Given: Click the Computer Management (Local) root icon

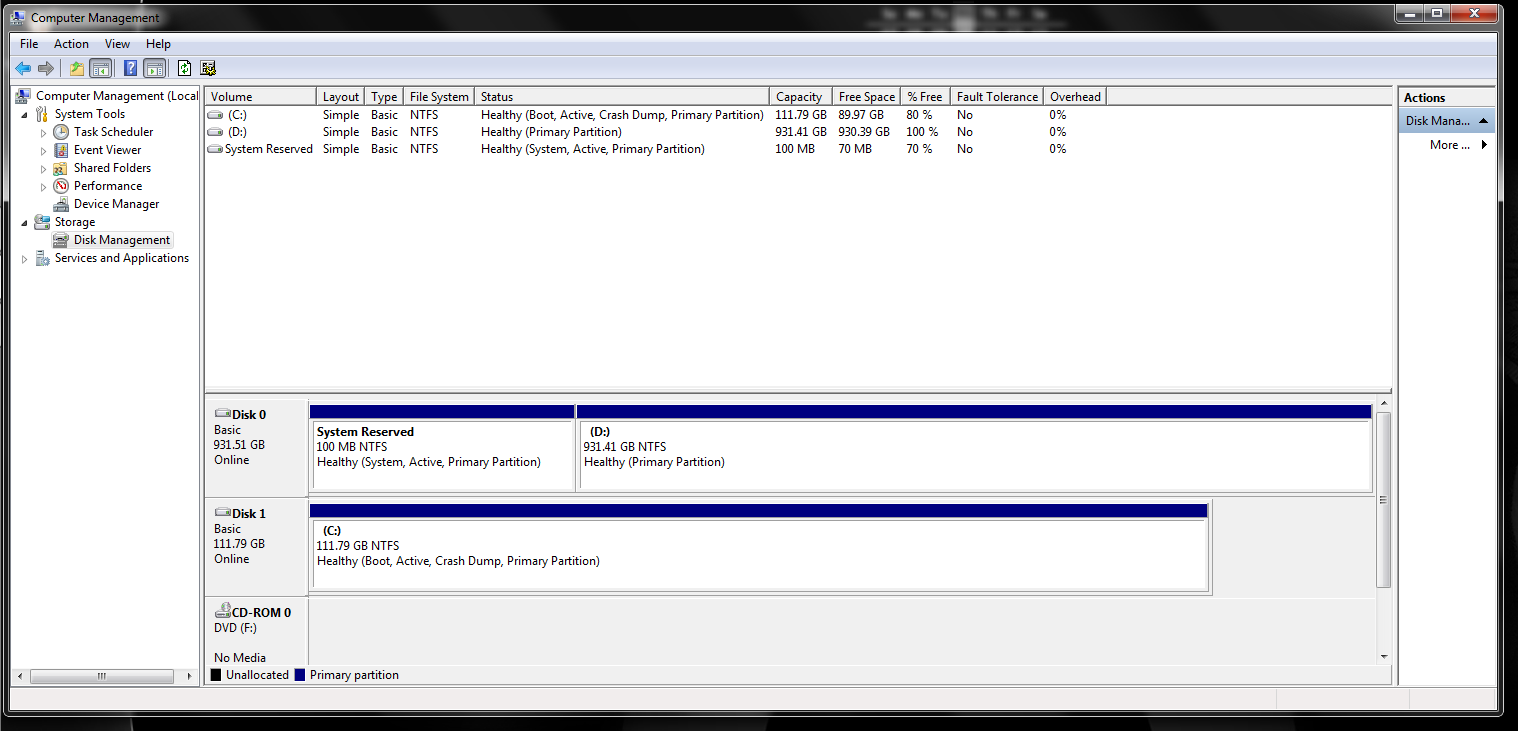Looking at the screenshot, I should 25,96.
